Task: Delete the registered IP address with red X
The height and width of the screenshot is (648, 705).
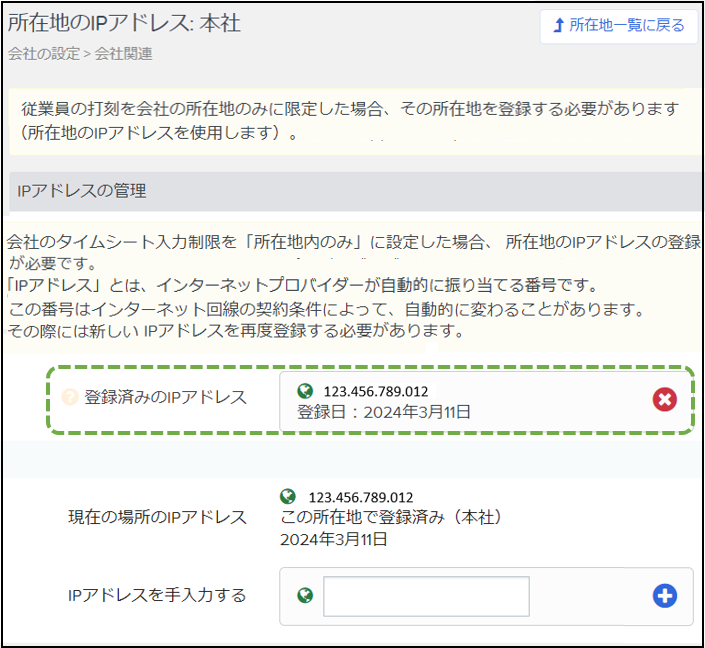Action: pos(665,399)
